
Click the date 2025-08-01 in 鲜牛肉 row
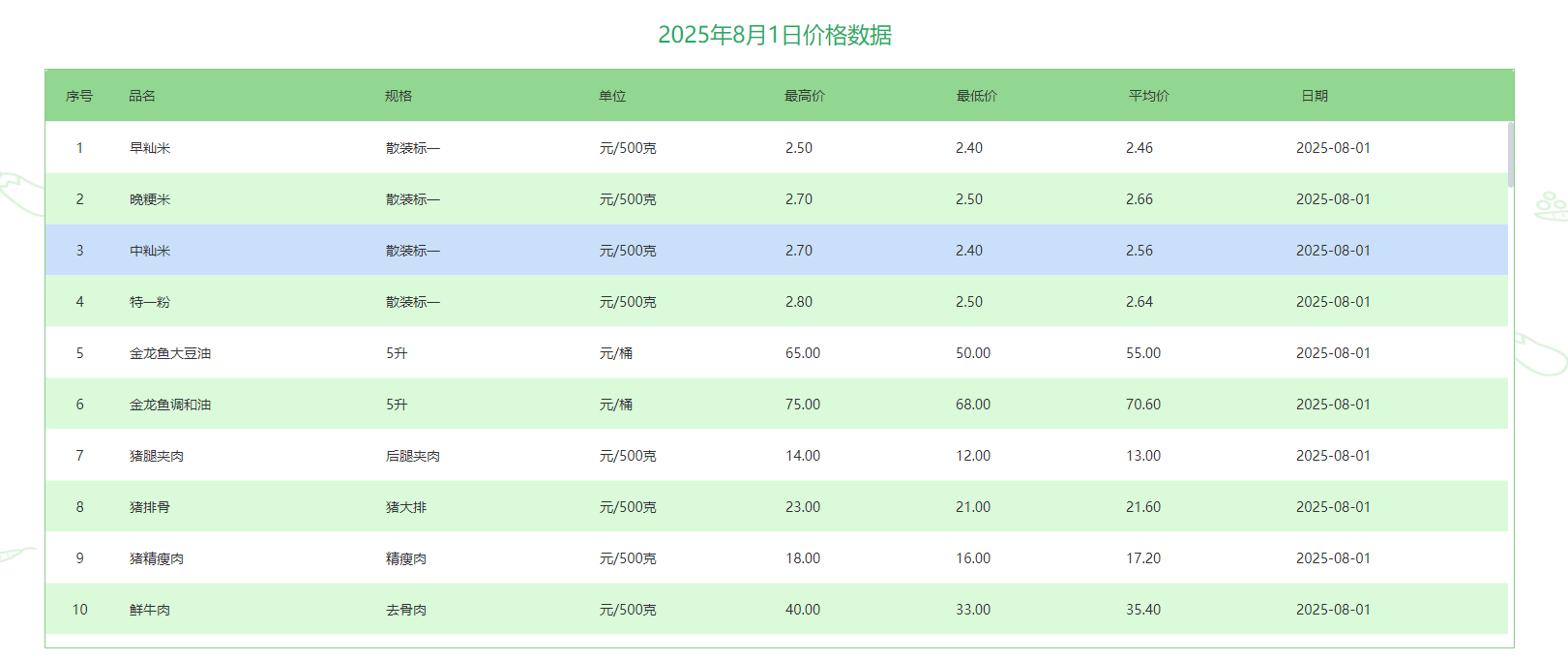pyautogui.click(x=1333, y=610)
